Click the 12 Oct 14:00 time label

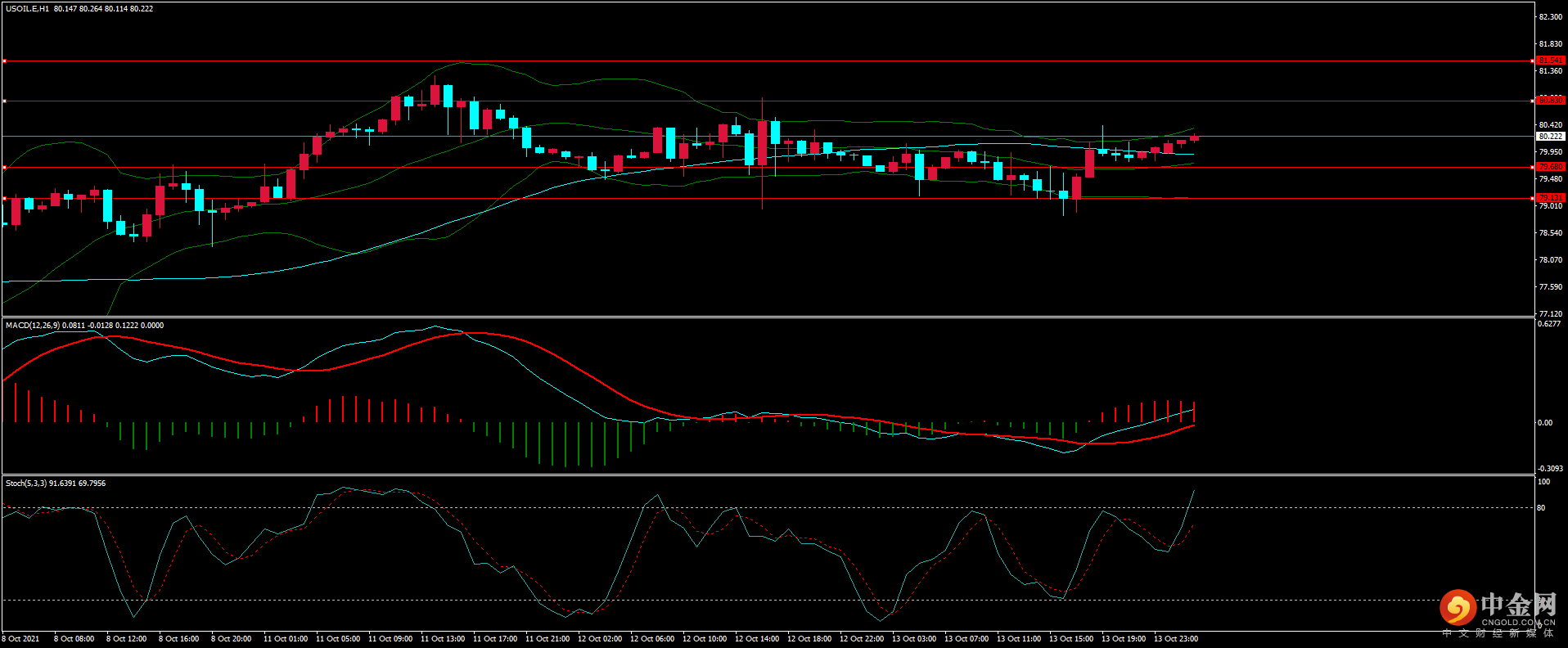(757, 639)
